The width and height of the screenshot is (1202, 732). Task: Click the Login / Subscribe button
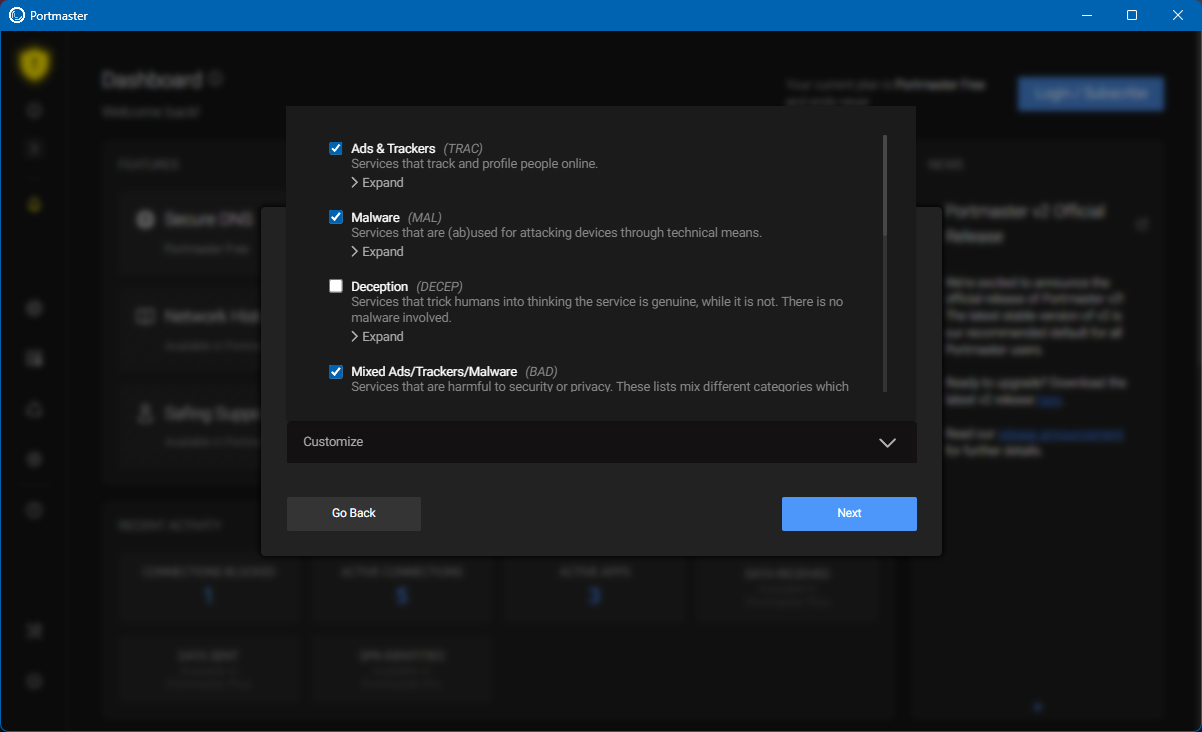click(x=1090, y=93)
